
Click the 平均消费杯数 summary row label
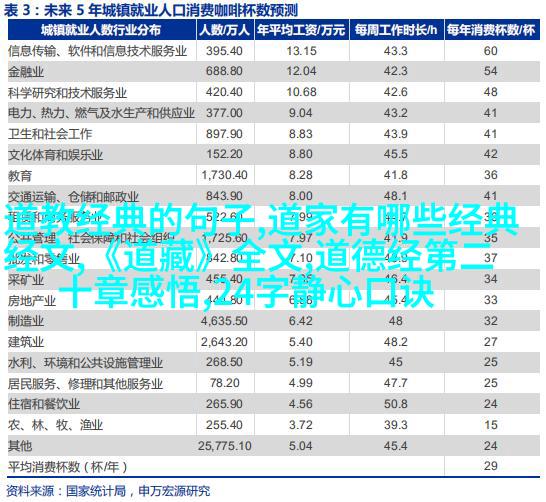coord(68,466)
